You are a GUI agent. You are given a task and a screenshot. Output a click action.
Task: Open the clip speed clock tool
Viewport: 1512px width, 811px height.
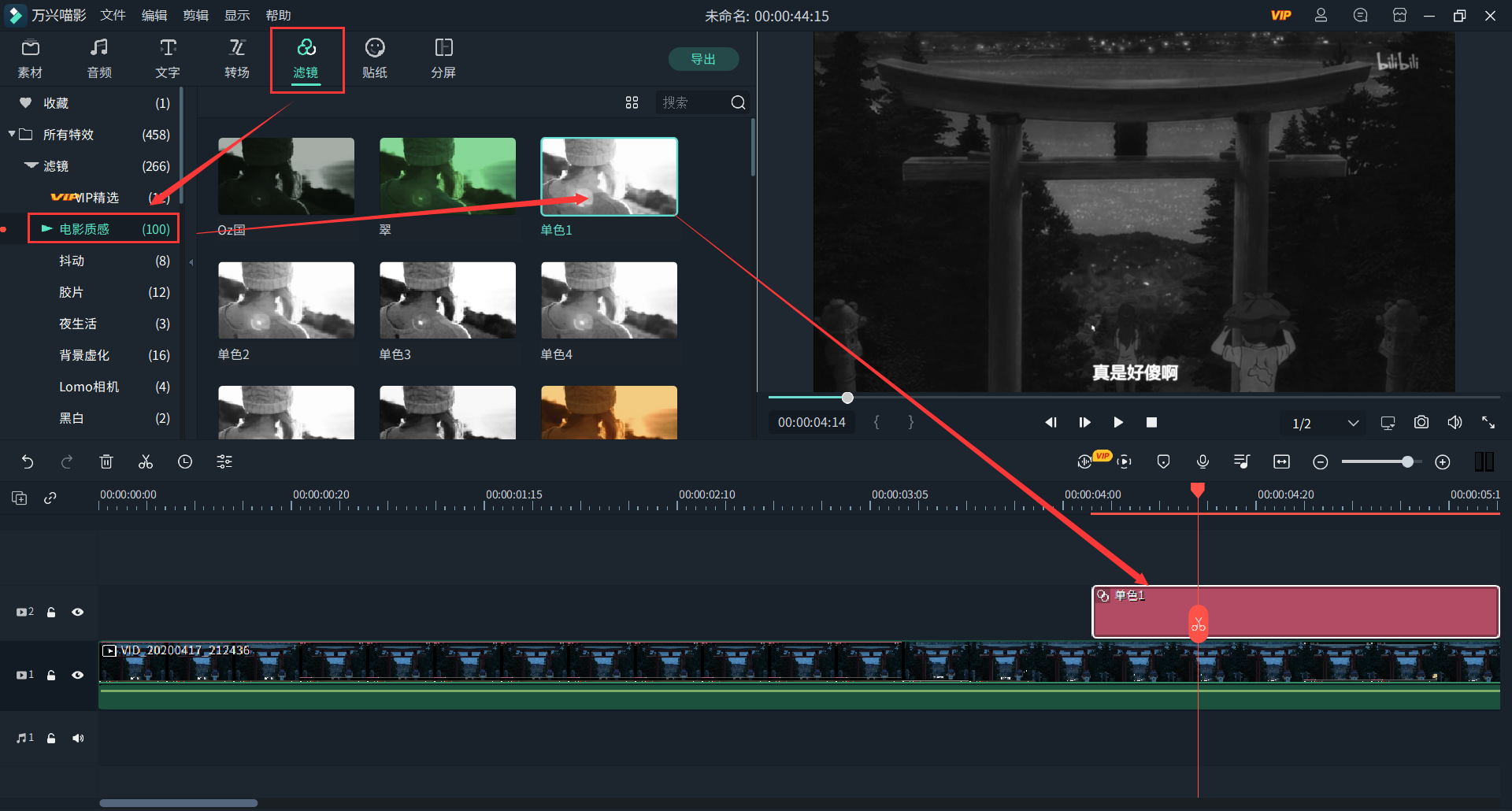tap(185, 462)
